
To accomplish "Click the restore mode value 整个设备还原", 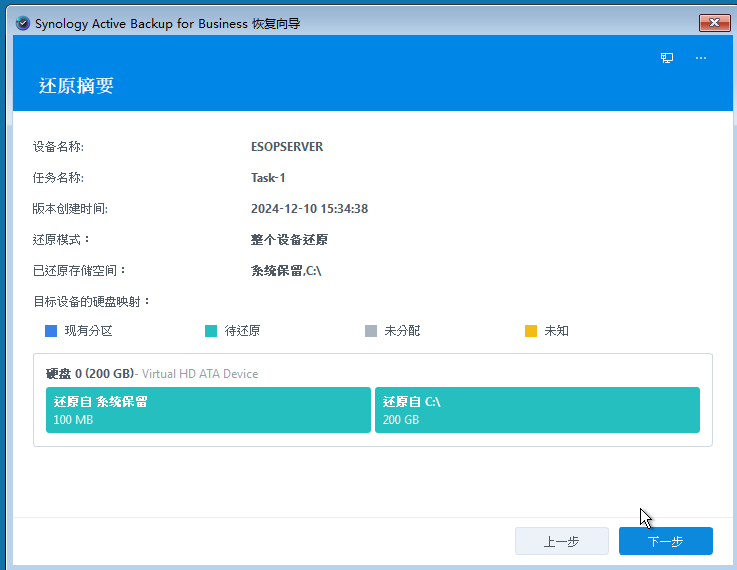I will (x=289, y=240).
